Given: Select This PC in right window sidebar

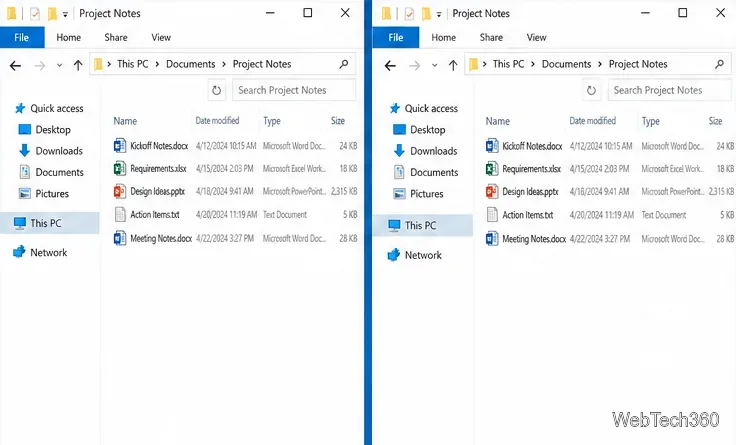Looking at the screenshot, I should pos(422,225).
